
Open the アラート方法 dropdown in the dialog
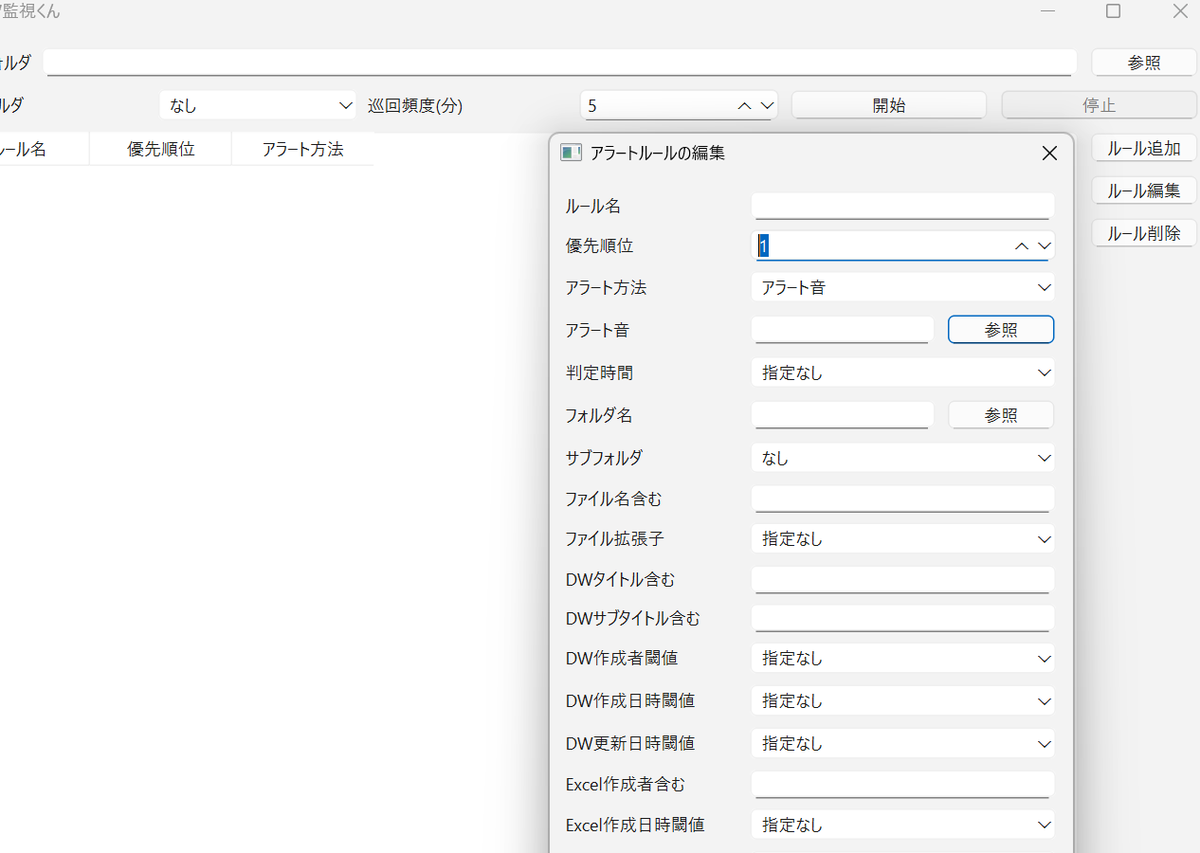point(903,288)
